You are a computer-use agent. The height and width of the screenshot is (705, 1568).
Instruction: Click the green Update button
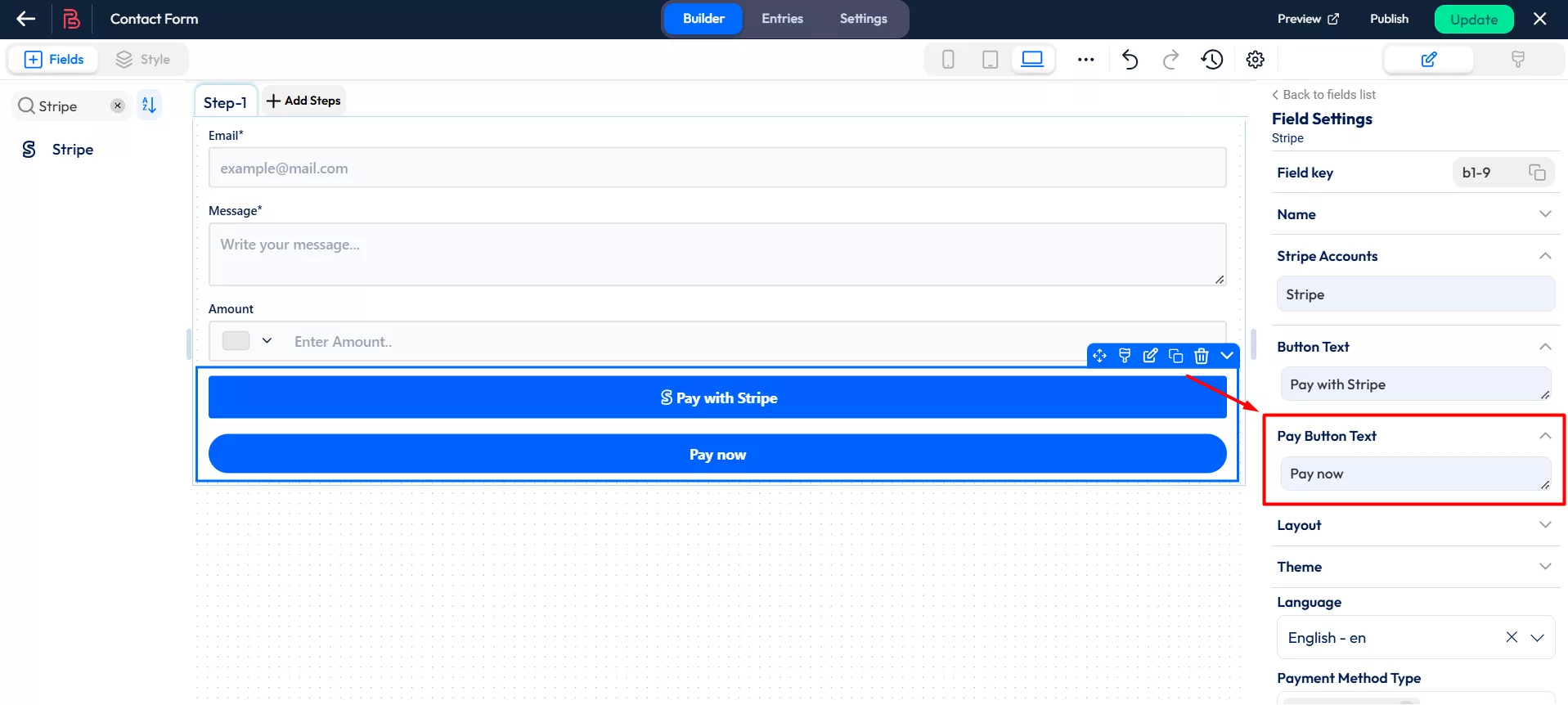pyautogui.click(x=1473, y=20)
